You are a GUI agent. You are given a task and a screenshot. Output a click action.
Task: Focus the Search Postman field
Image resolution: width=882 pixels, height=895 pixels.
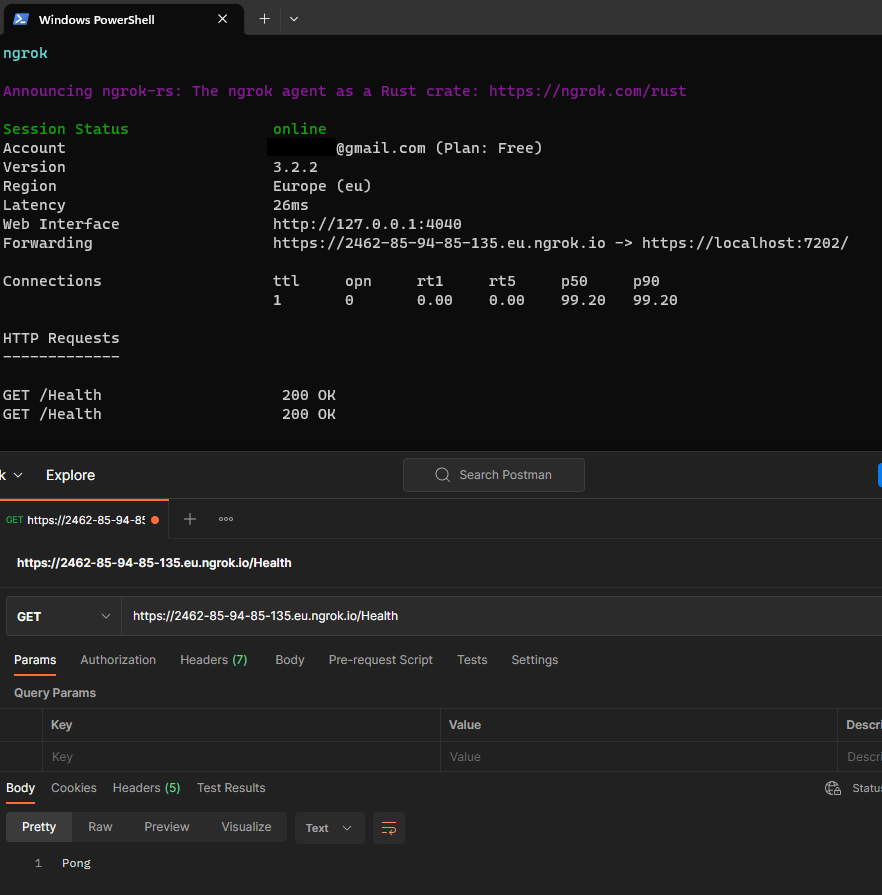point(494,475)
